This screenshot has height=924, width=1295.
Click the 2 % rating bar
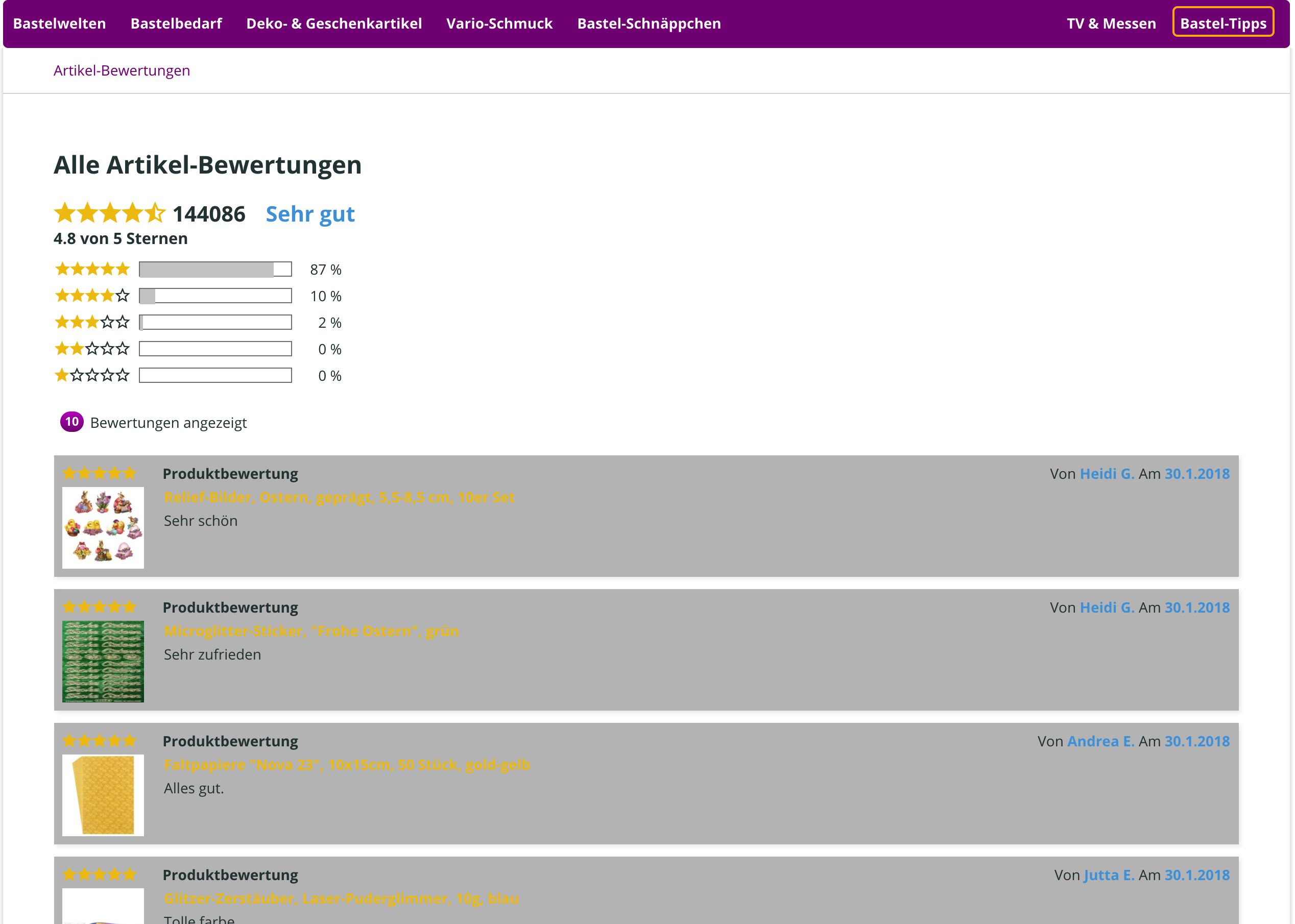coord(215,323)
